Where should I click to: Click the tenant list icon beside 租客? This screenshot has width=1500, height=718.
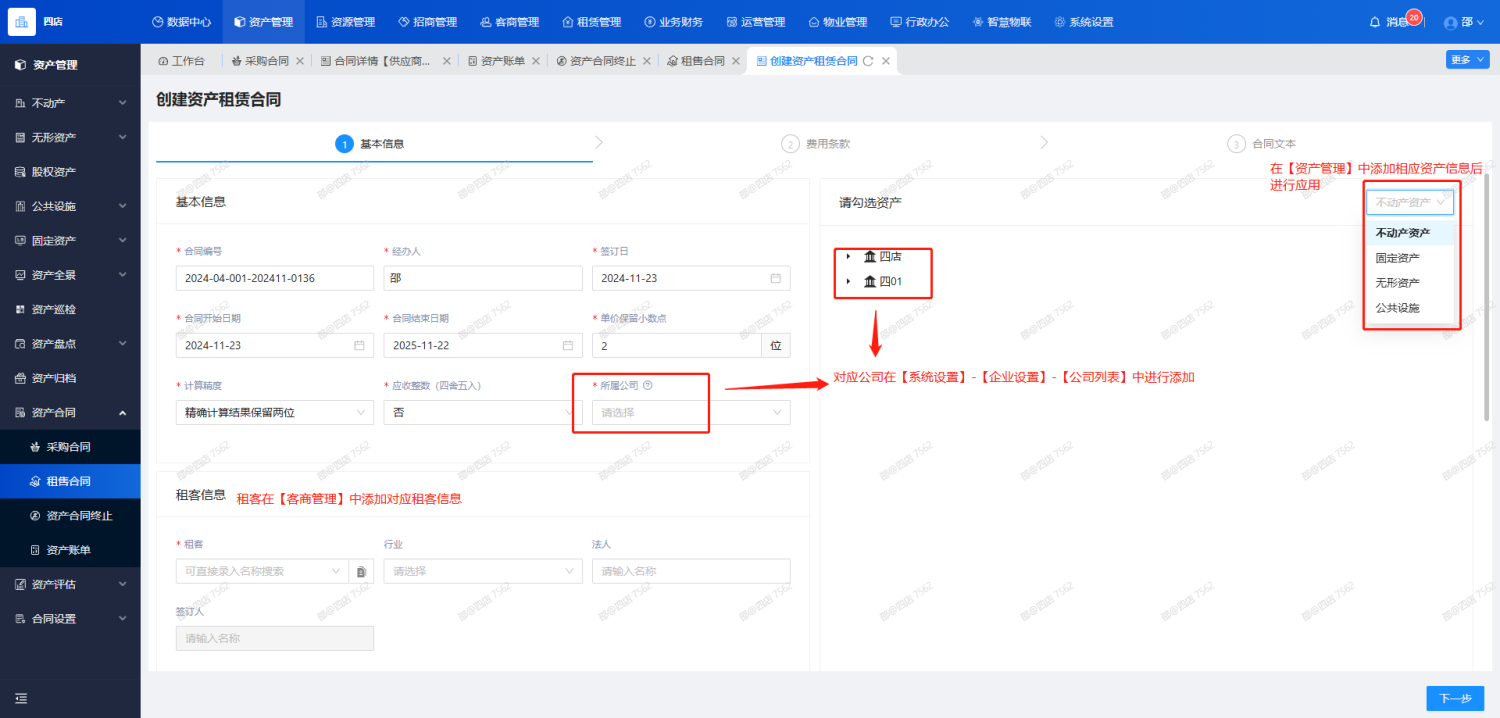click(x=362, y=571)
